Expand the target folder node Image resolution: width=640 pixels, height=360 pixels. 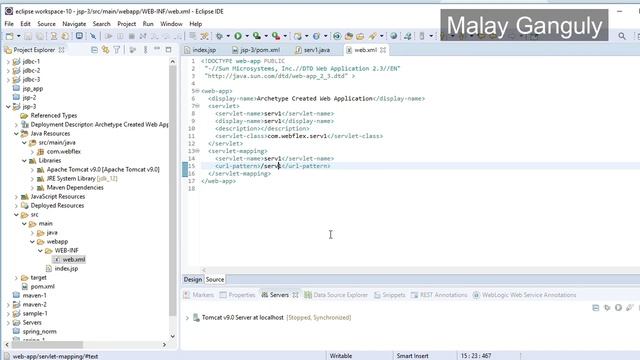tap(16, 278)
